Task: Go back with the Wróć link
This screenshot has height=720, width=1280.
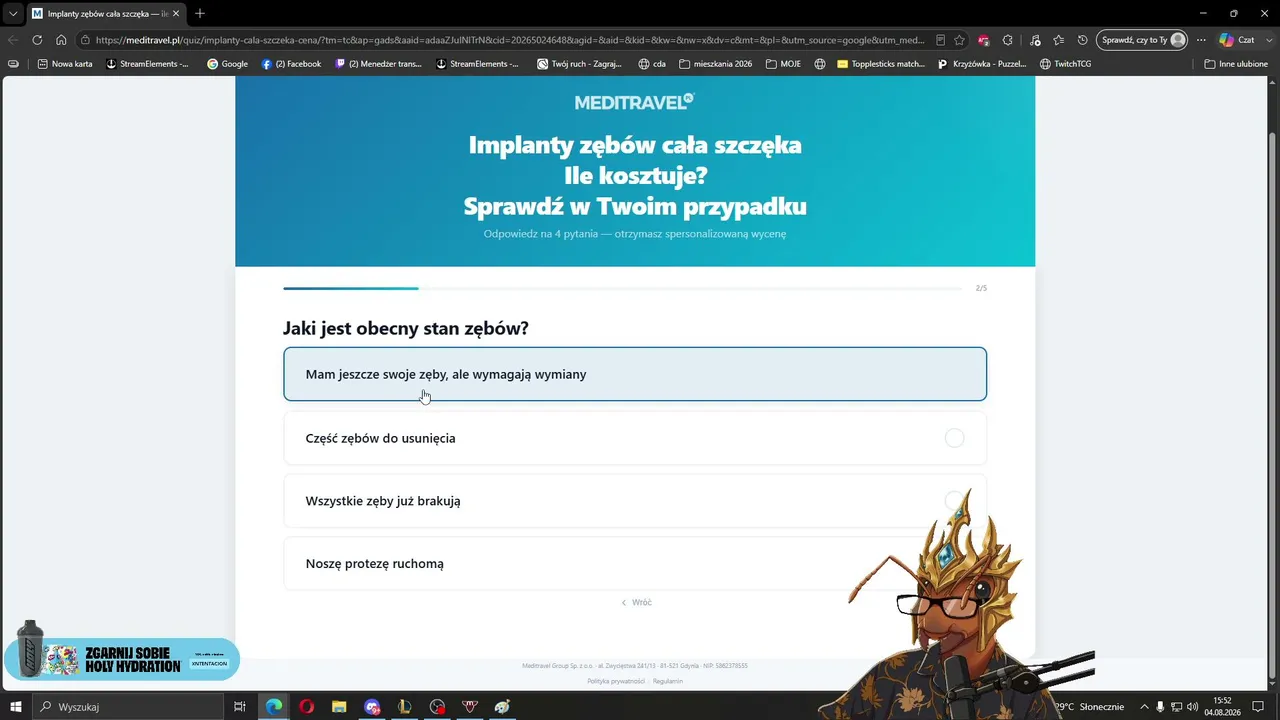Action: 636,602
